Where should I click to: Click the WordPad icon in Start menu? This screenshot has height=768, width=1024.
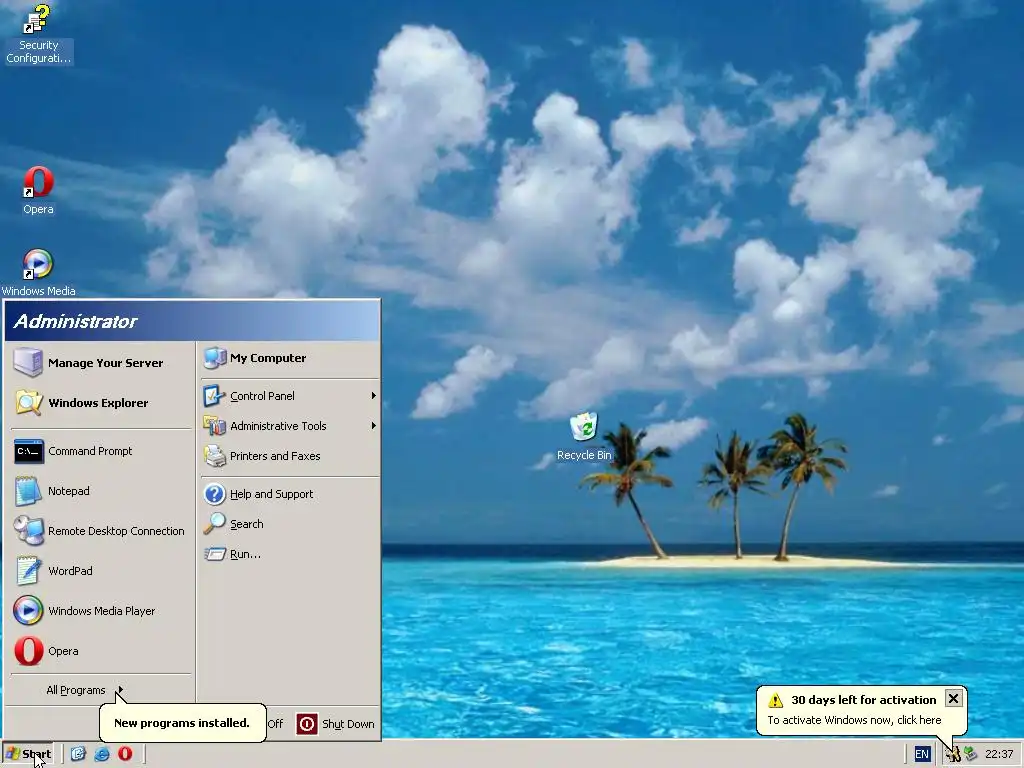tap(29, 571)
